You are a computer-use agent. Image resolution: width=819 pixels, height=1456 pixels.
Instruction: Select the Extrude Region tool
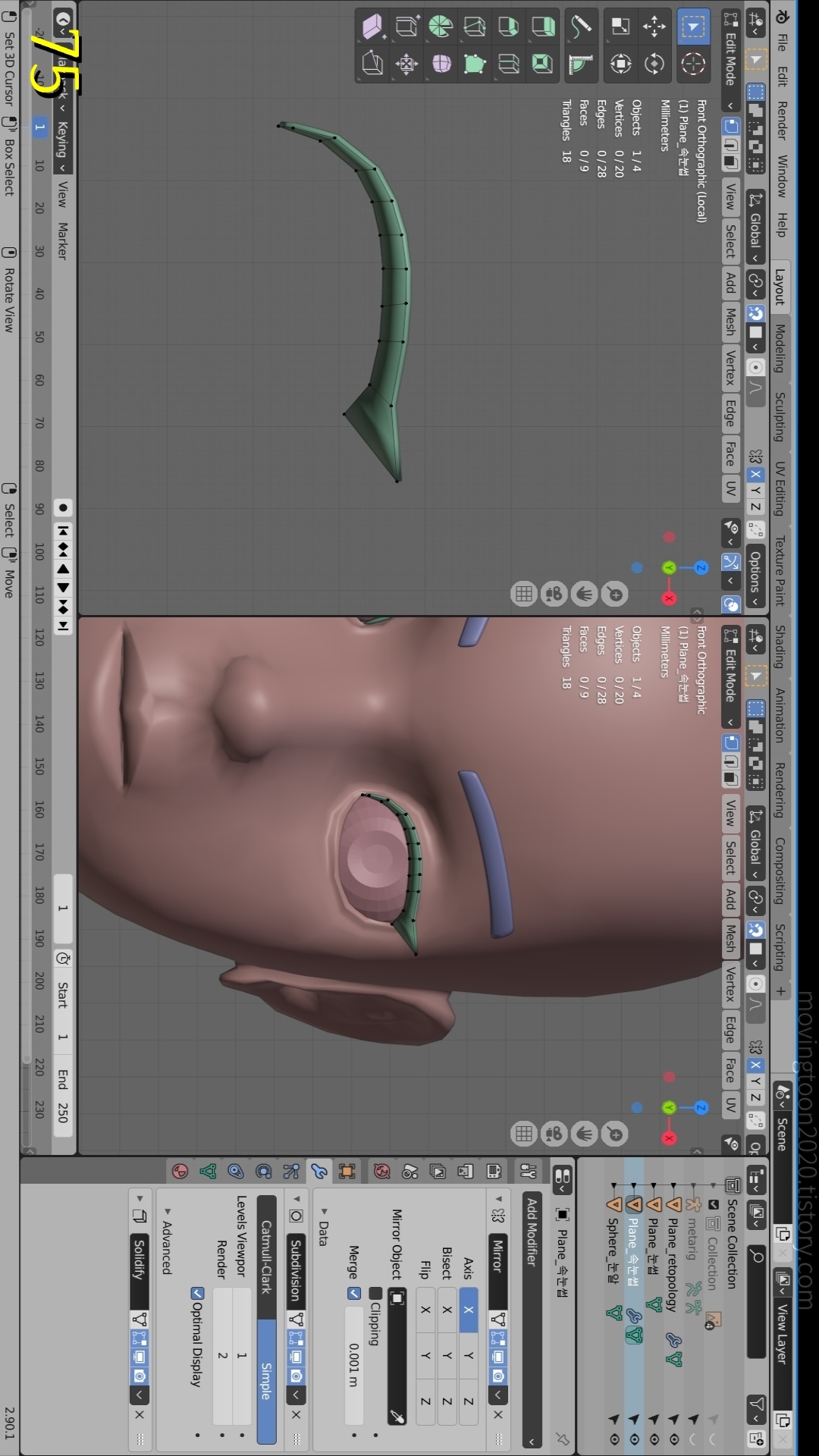(x=542, y=27)
